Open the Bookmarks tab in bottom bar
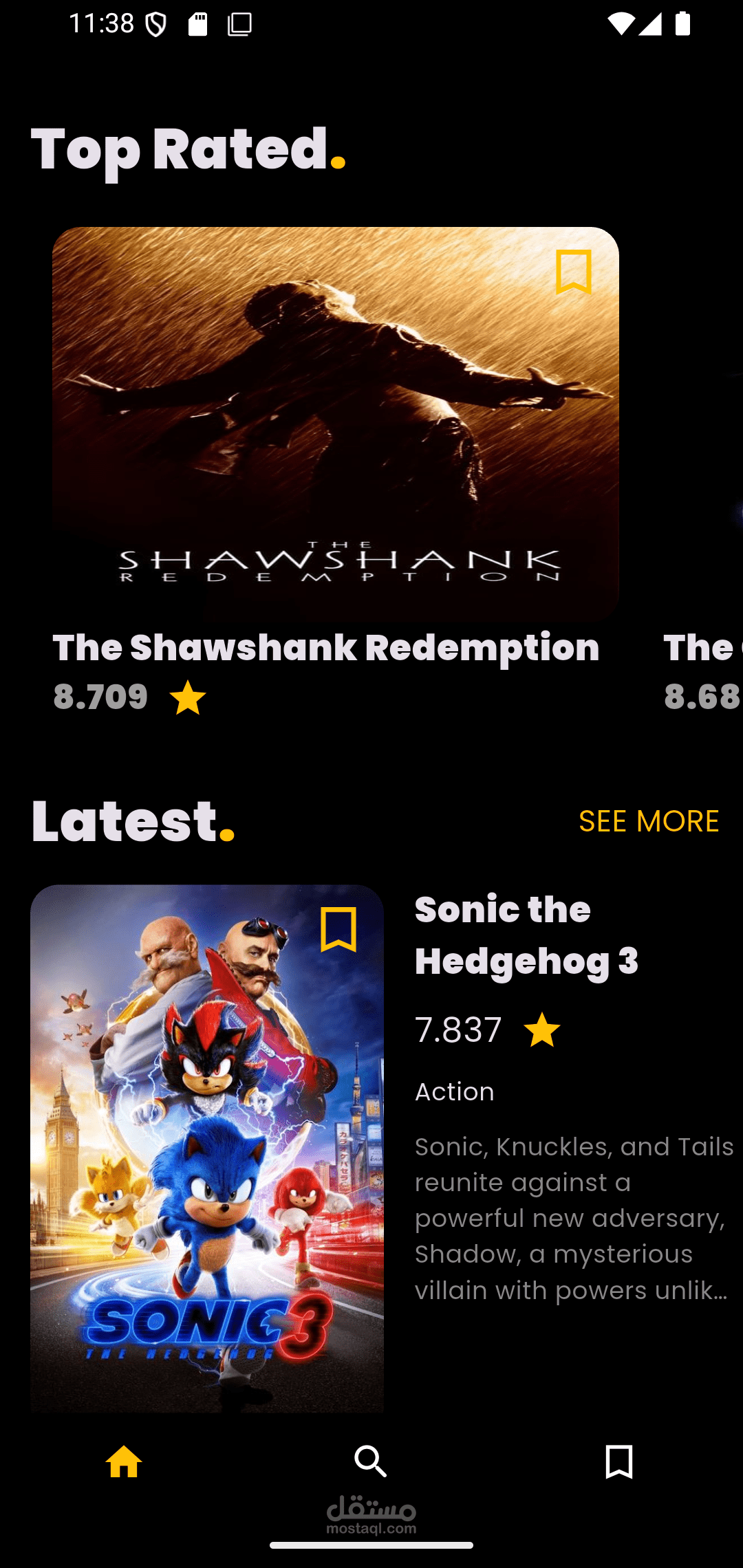The width and height of the screenshot is (743, 1568). tap(618, 1461)
